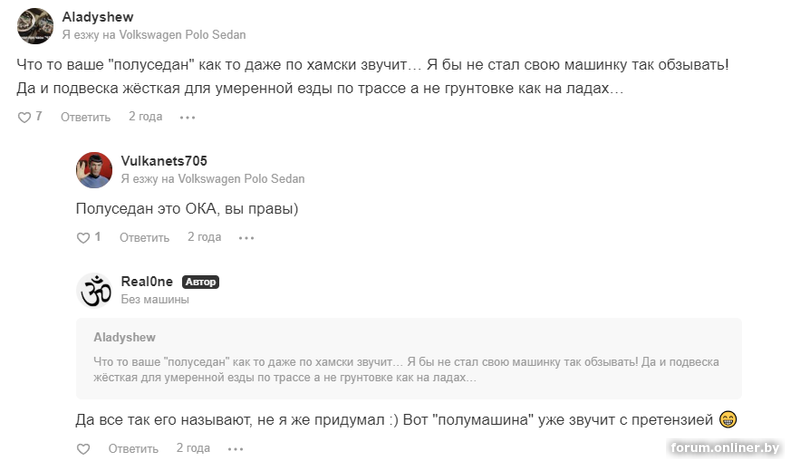Open three-dot menu on Real0ne's reply
800x469 pixels.
click(x=234, y=447)
